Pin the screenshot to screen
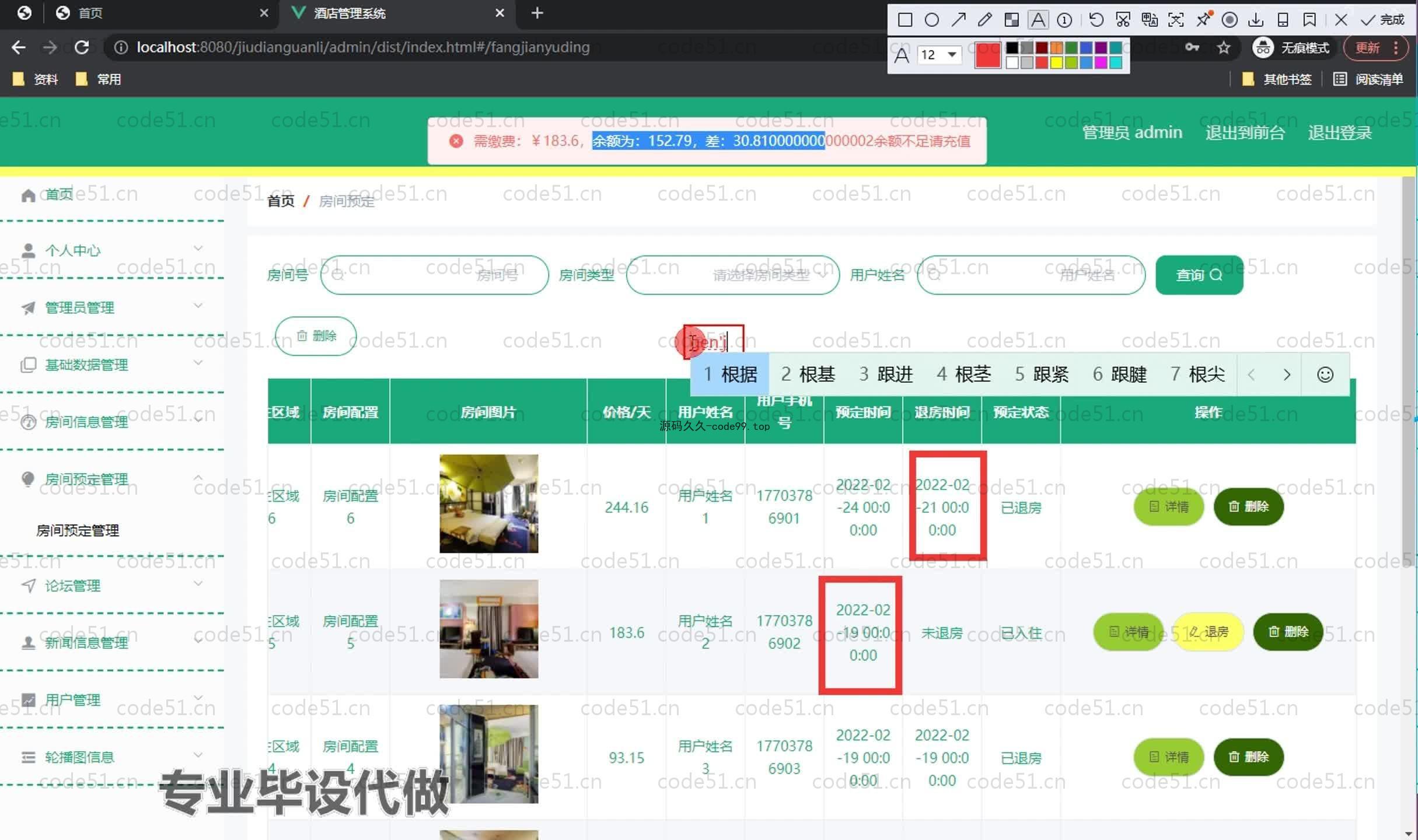This screenshot has height=840, width=1418. click(1203, 20)
